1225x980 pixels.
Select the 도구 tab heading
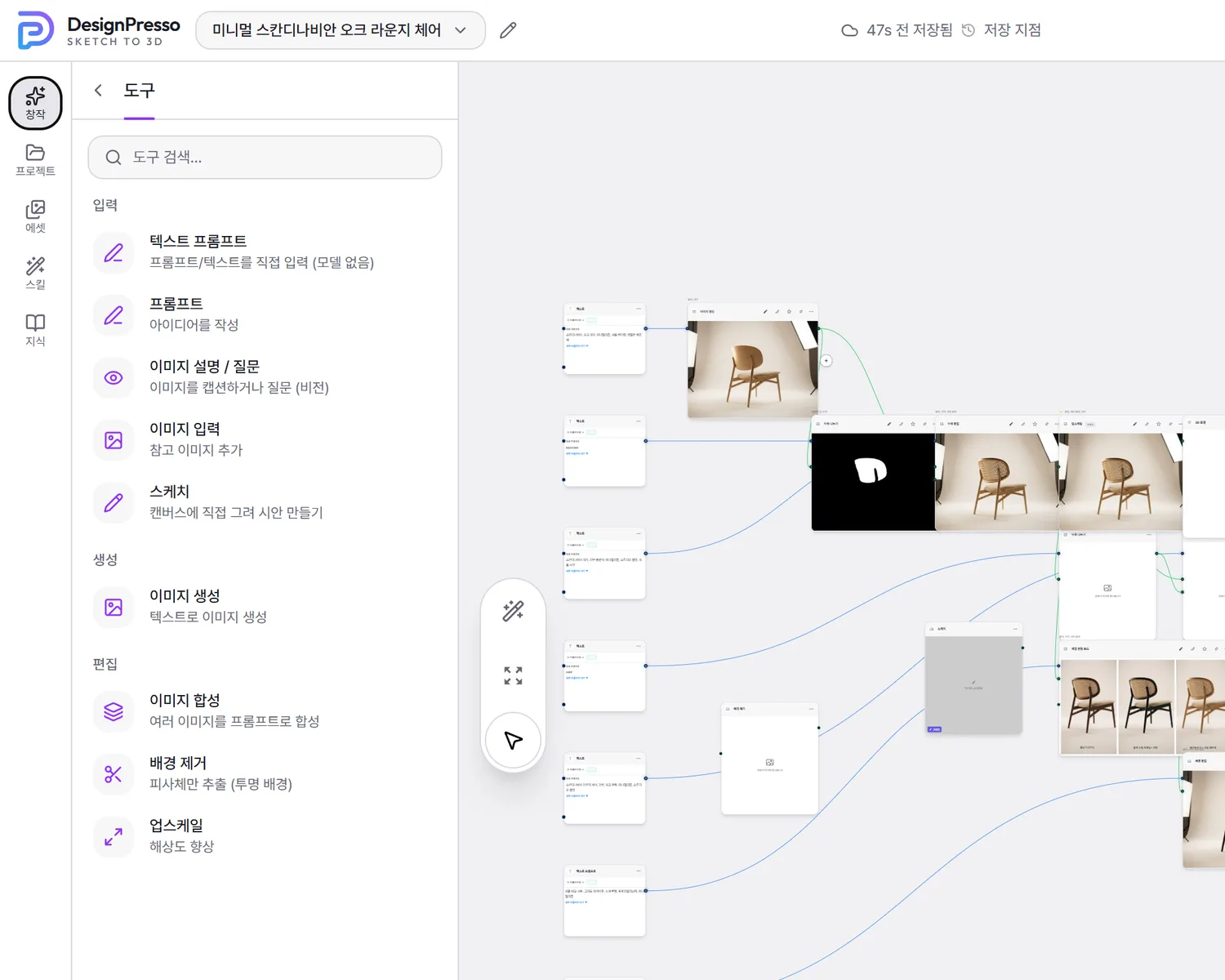point(139,90)
